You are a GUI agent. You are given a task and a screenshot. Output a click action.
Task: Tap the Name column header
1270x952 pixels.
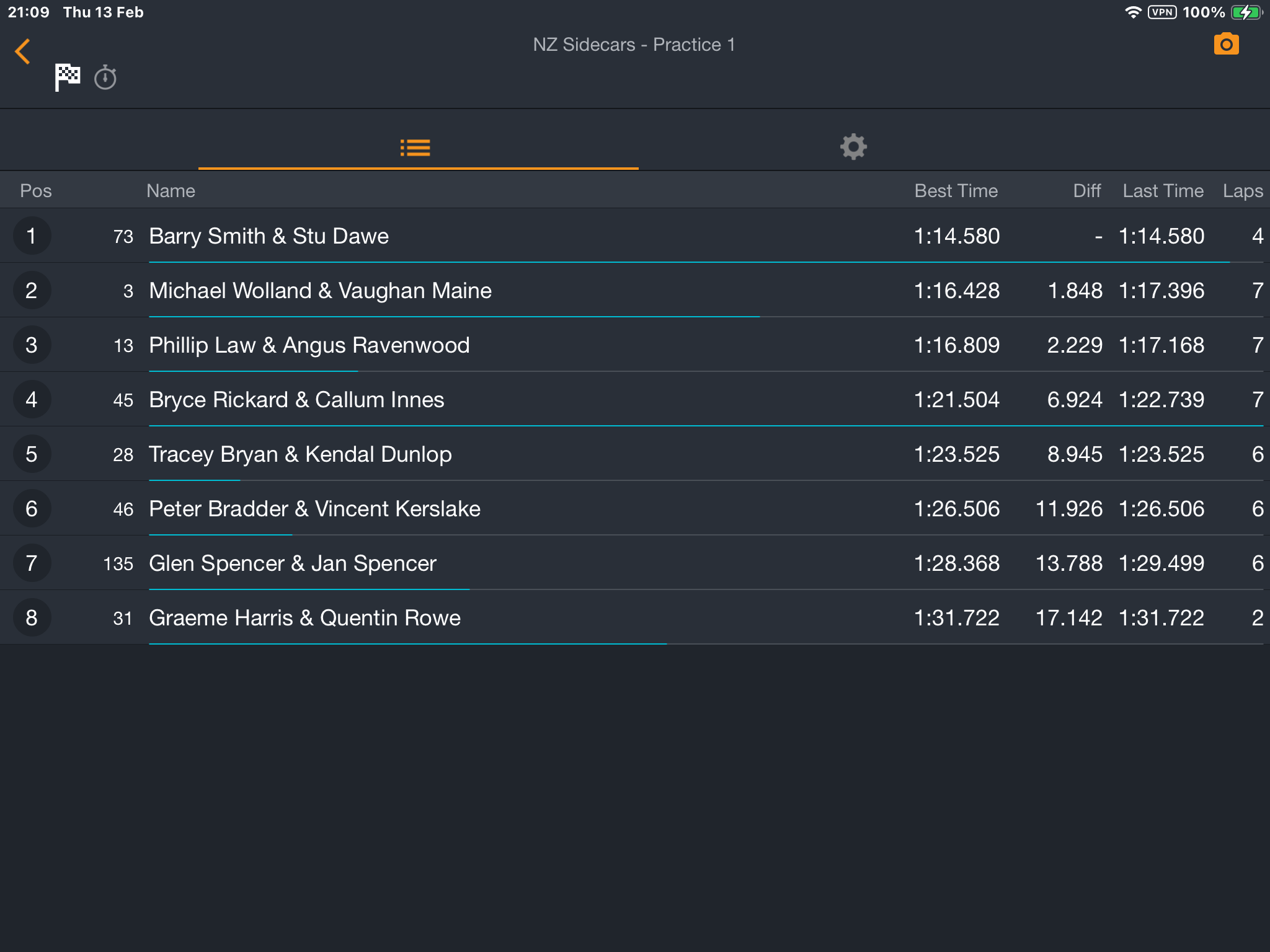(x=171, y=191)
